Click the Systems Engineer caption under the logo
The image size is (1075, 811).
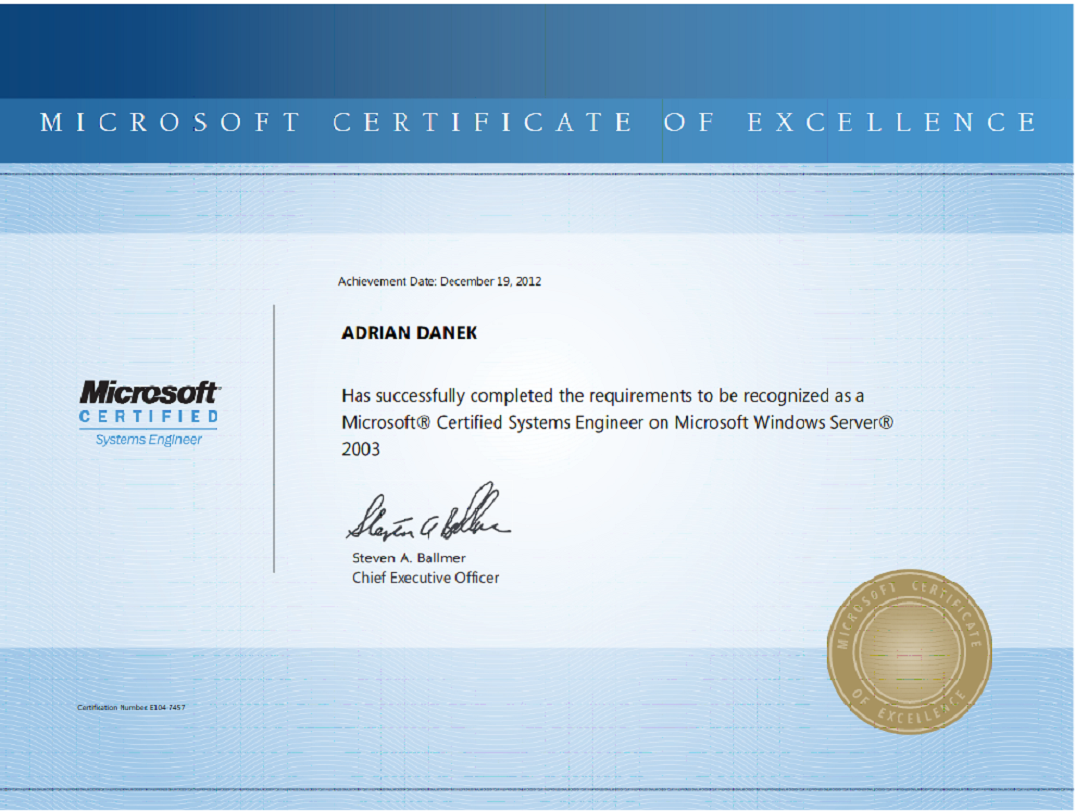(x=149, y=440)
